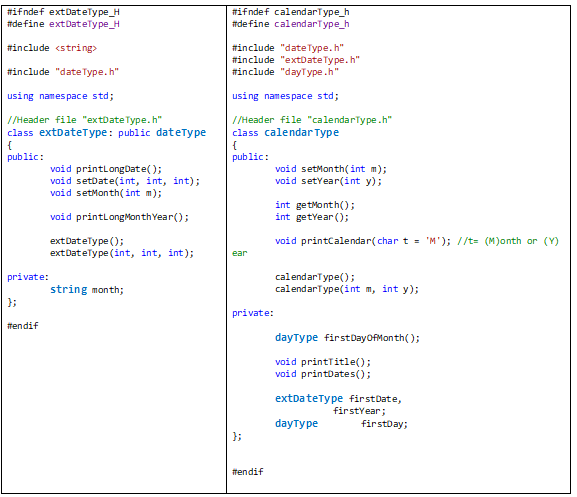Click the line '#ifndef extDateType_H'

tap(63, 12)
